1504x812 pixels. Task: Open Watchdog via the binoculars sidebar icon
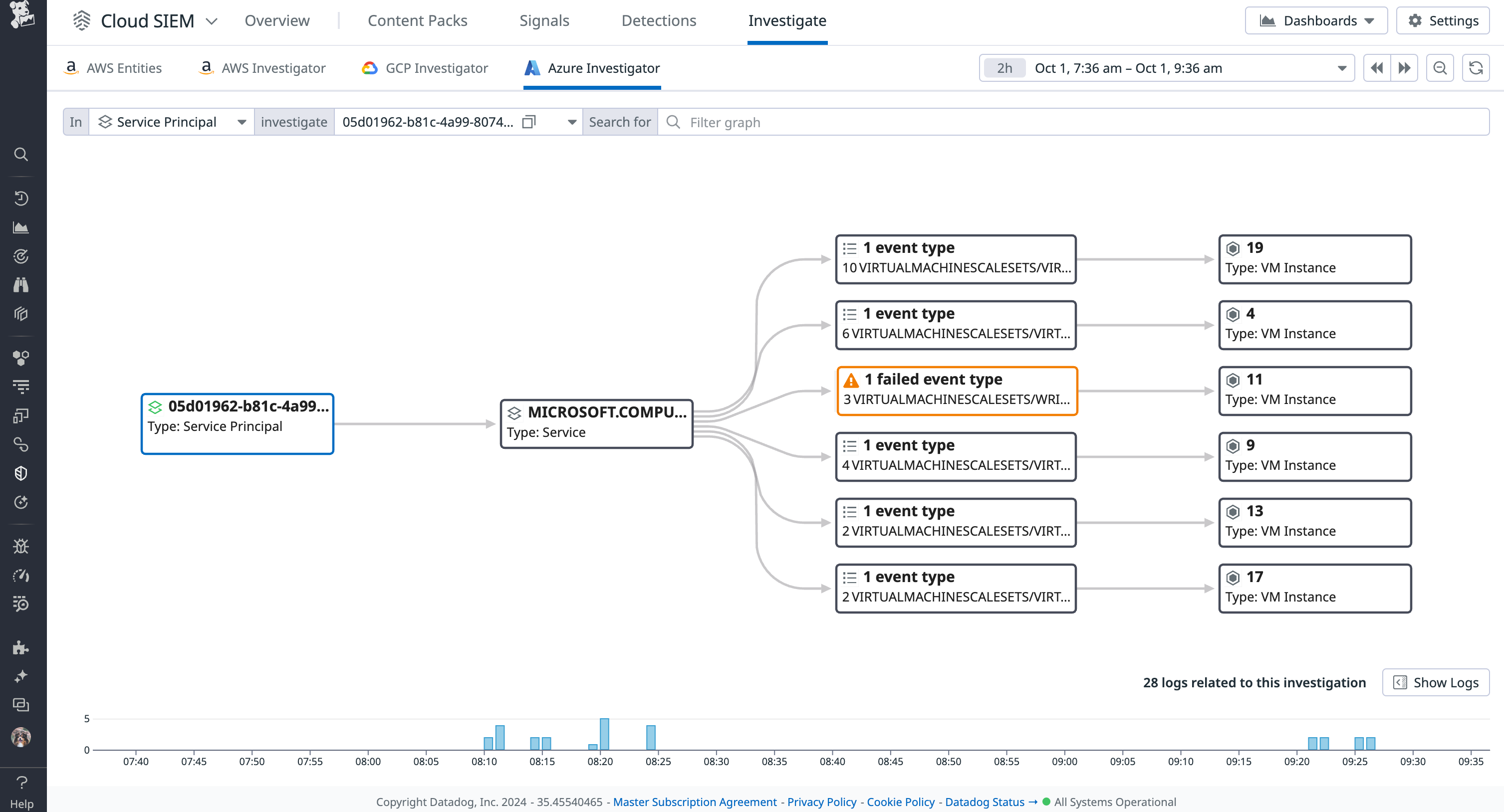click(x=21, y=284)
